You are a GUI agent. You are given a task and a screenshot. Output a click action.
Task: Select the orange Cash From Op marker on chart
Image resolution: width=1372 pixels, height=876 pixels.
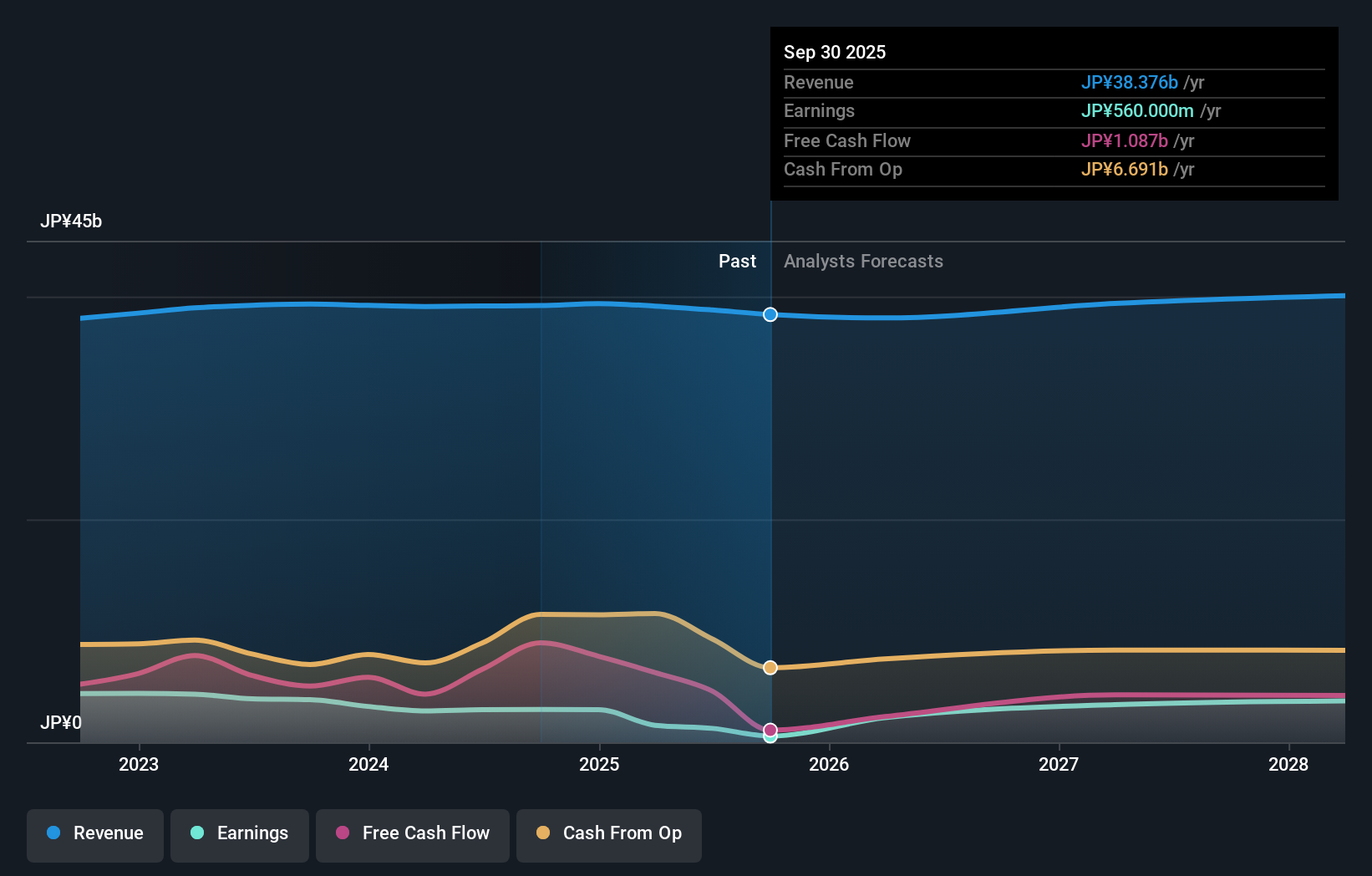(x=770, y=667)
